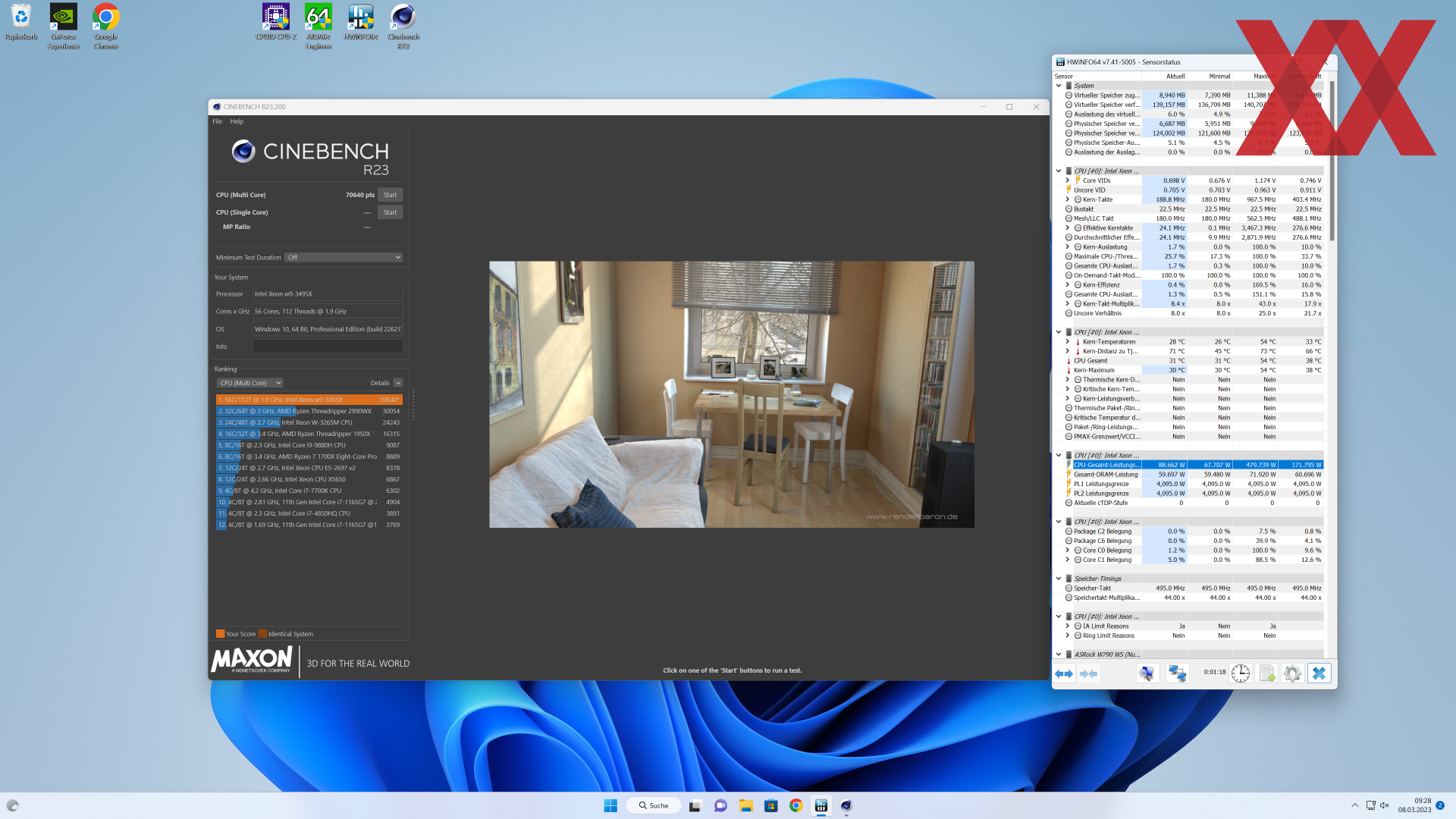Close sensors with the blue X toolbar button
The width and height of the screenshot is (1456, 819).
pos(1319,673)
